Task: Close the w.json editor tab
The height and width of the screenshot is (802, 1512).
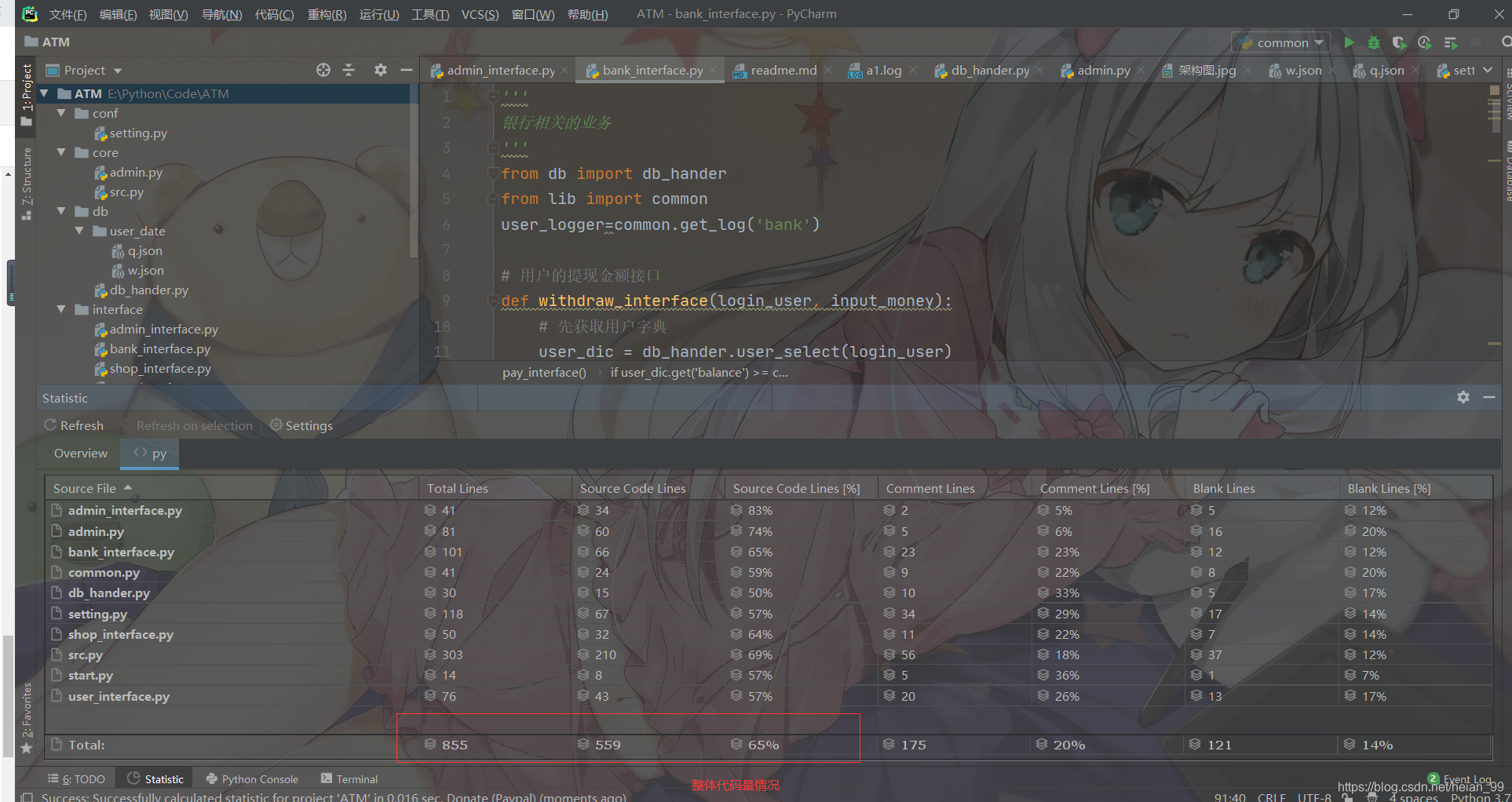Action: click(1332, 70)
